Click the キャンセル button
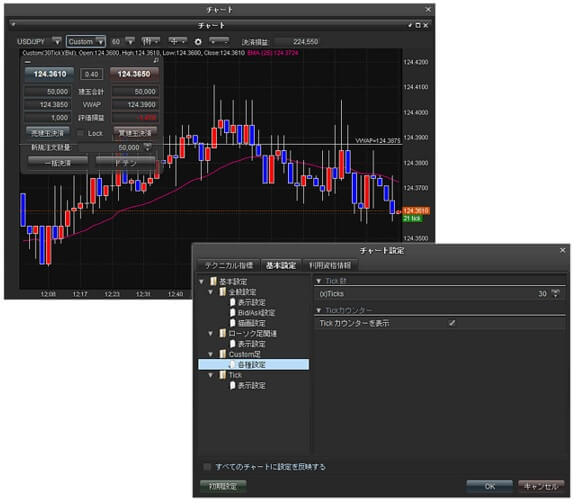576x504 pixels. click(x=541, y=486)
